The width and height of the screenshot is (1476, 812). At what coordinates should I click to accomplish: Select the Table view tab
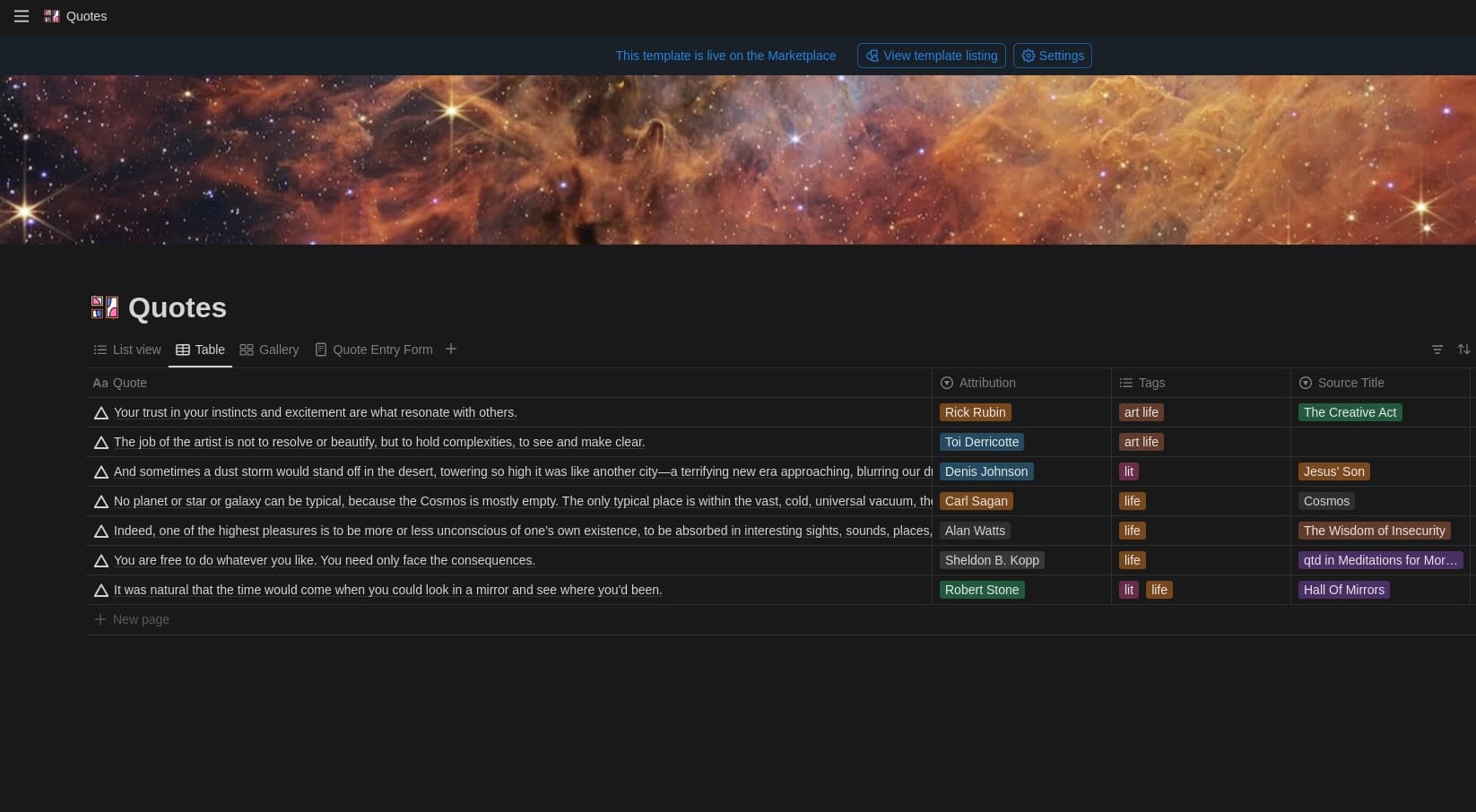coord(200,350)
